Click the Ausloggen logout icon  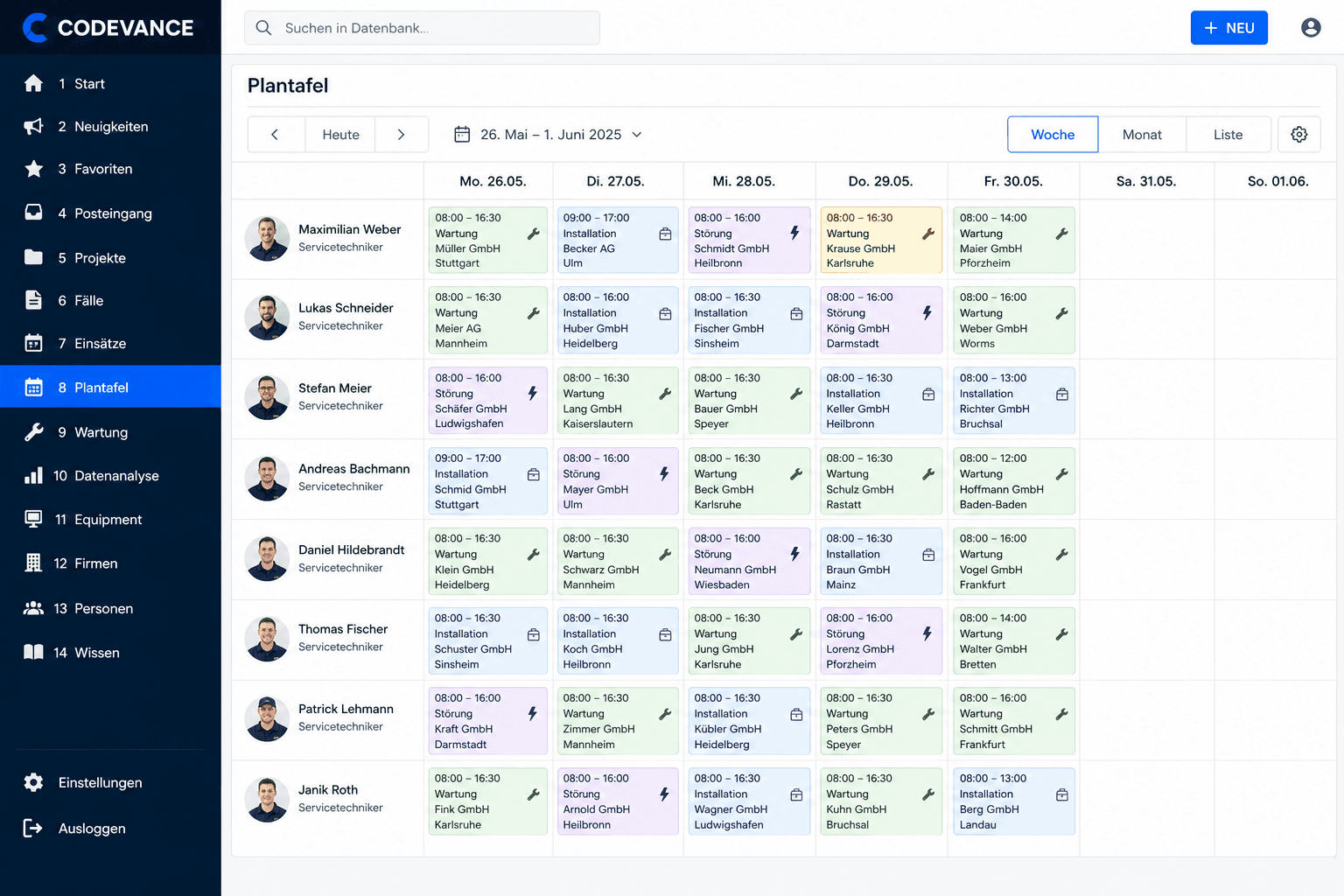coord(33,828)
